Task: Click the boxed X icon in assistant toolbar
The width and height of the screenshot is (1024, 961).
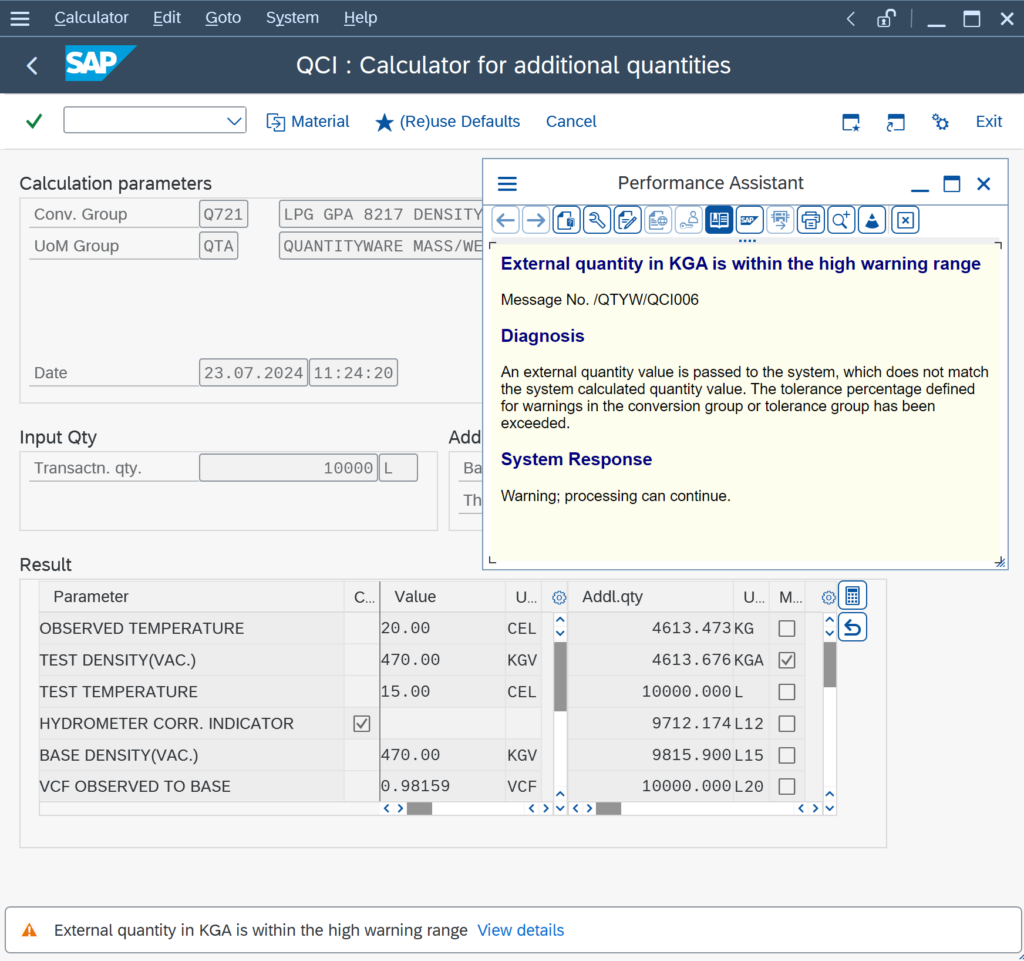Action: pos(905,220)
